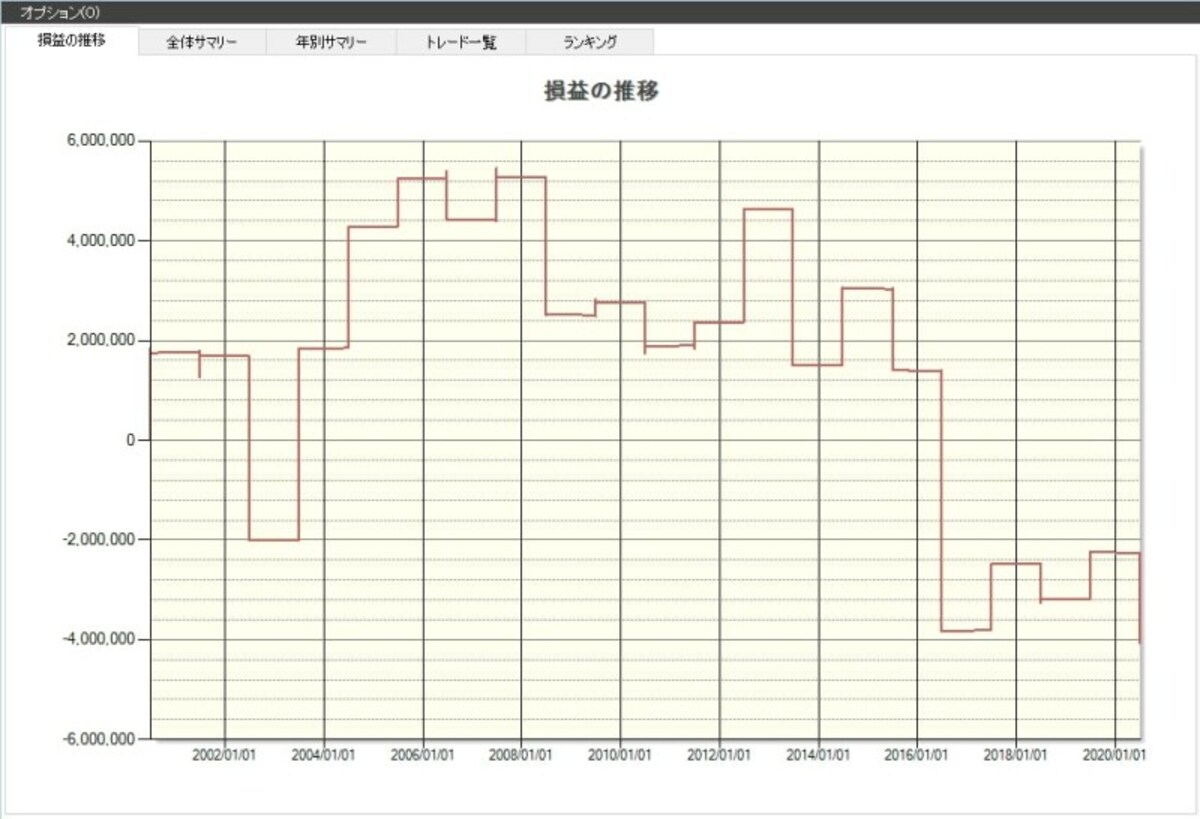
Task: Click the 6,000,000 y-axis label
Action: tap(101, 142)
